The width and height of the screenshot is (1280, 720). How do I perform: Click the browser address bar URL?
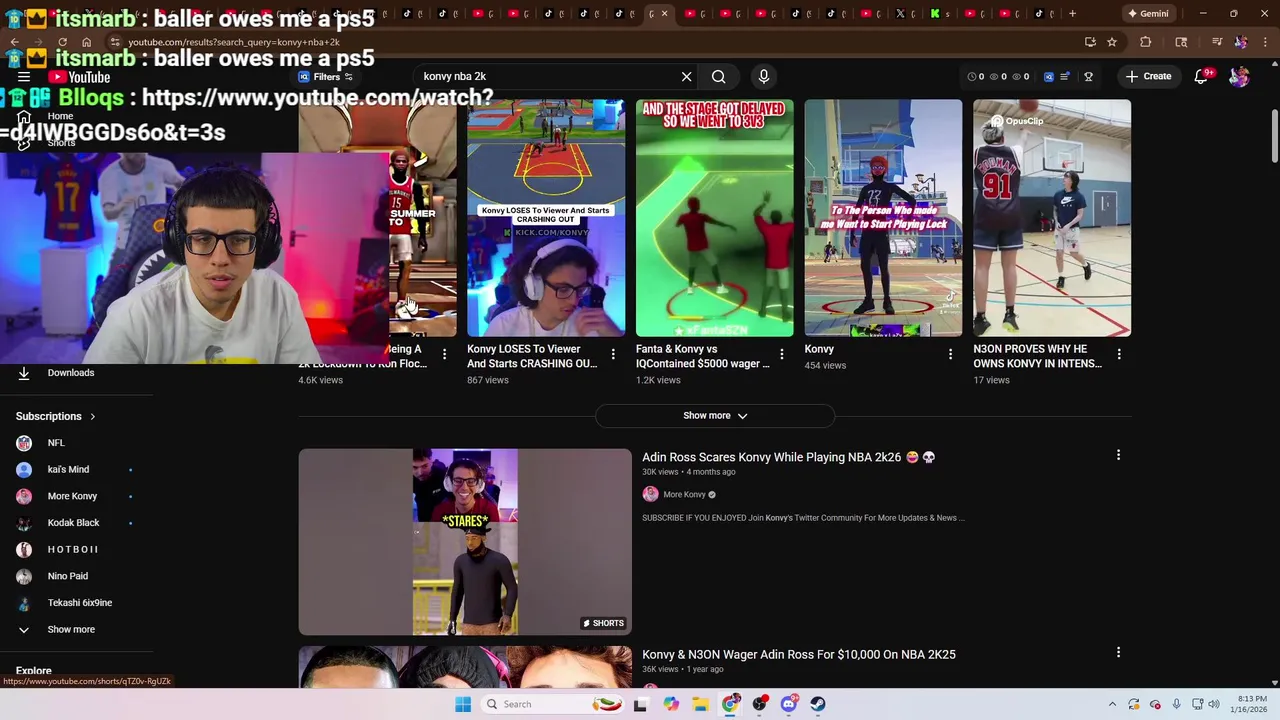234,42
